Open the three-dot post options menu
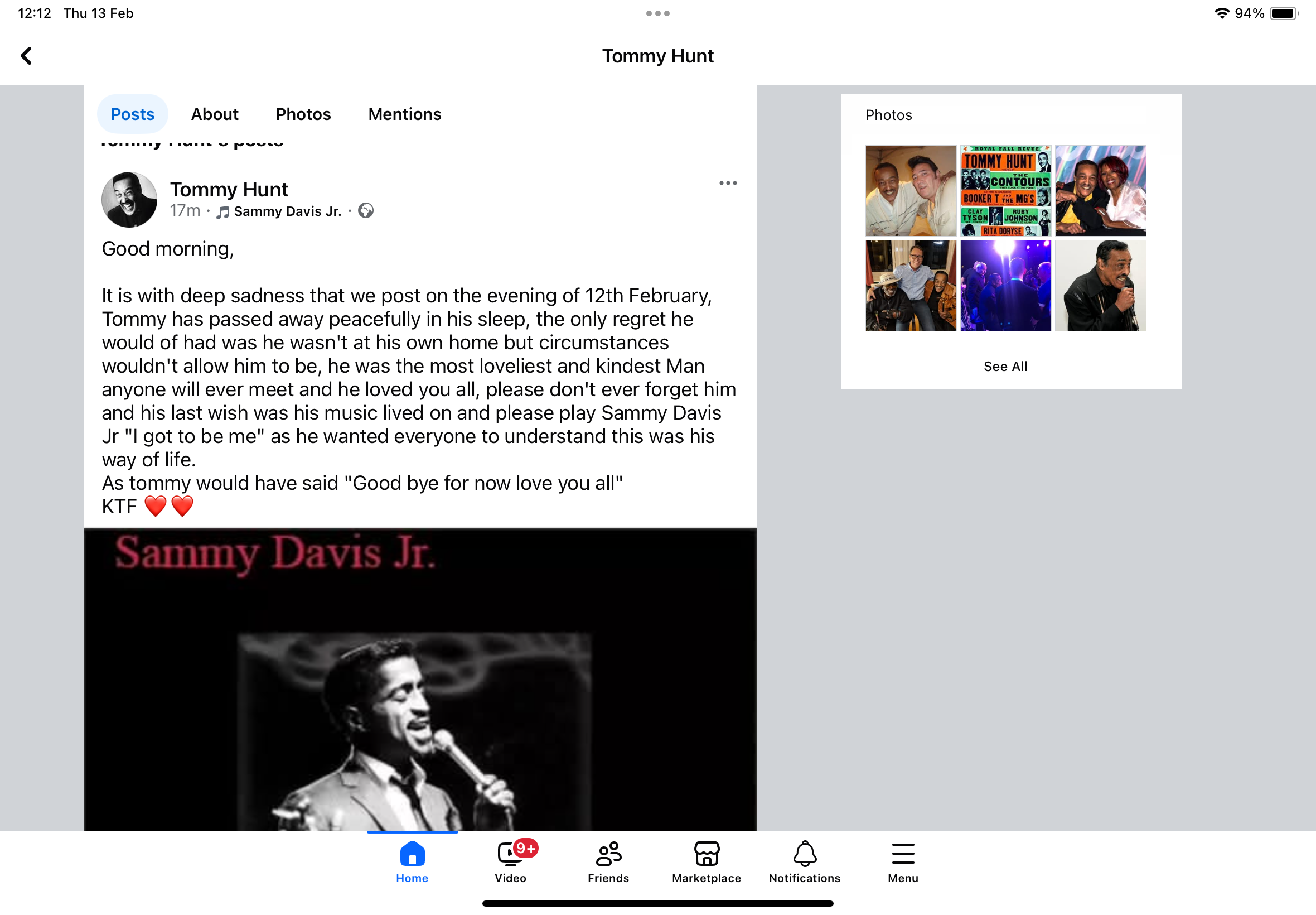The image size is (1316, 915). (728, 183)
